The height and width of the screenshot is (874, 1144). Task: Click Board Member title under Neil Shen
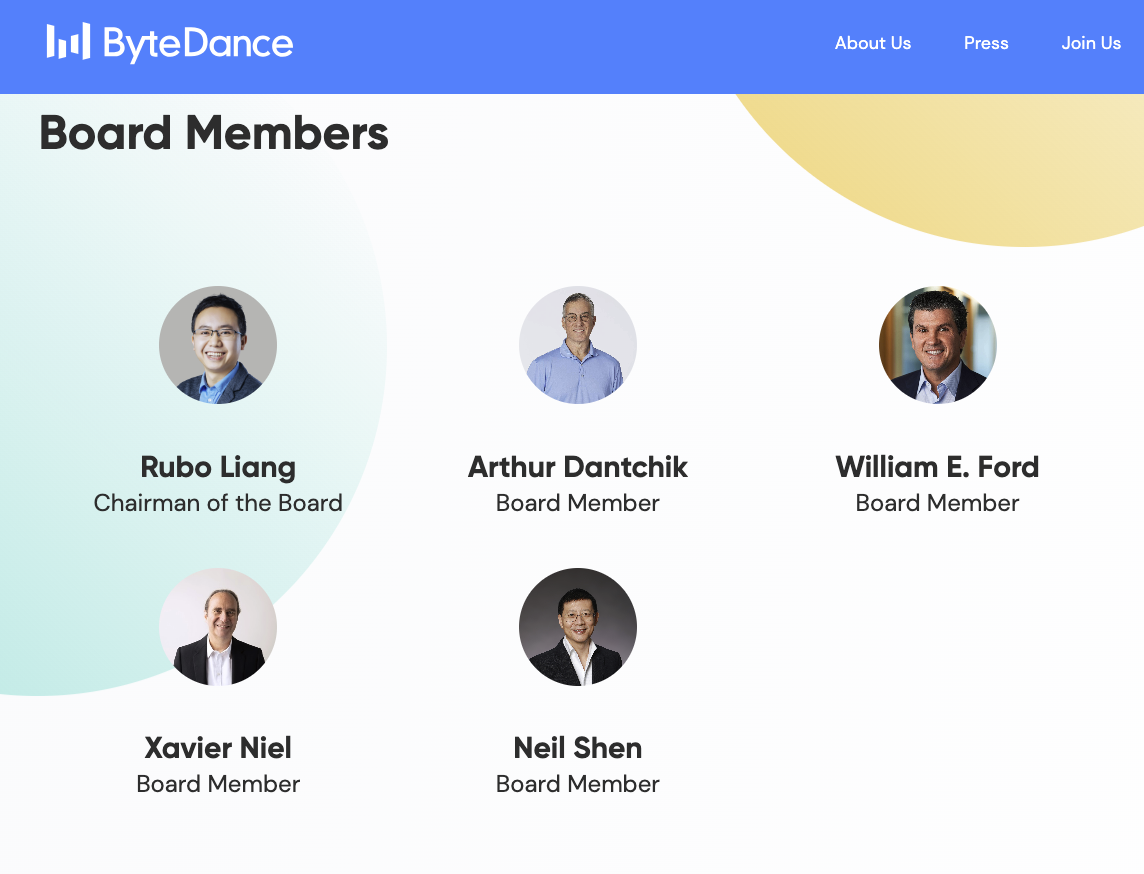coord(578,784)
